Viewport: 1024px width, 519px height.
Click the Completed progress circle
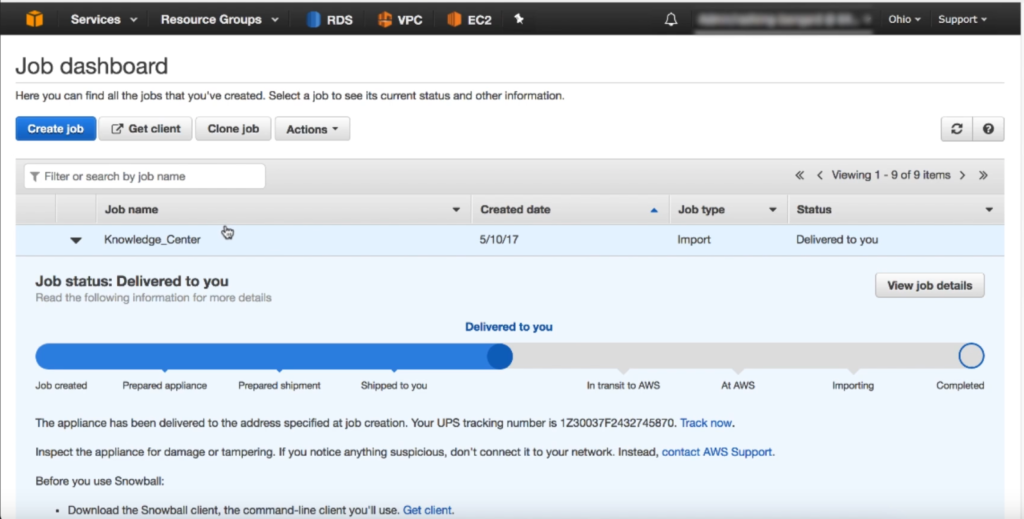971,356
